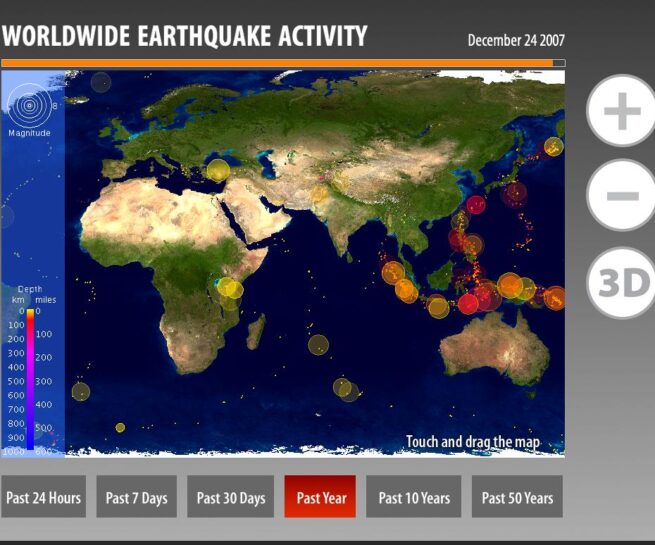Viewport: 655px width, 545px height.
Task: Click the Touch and drag the map text
Action: click(472, 442)
